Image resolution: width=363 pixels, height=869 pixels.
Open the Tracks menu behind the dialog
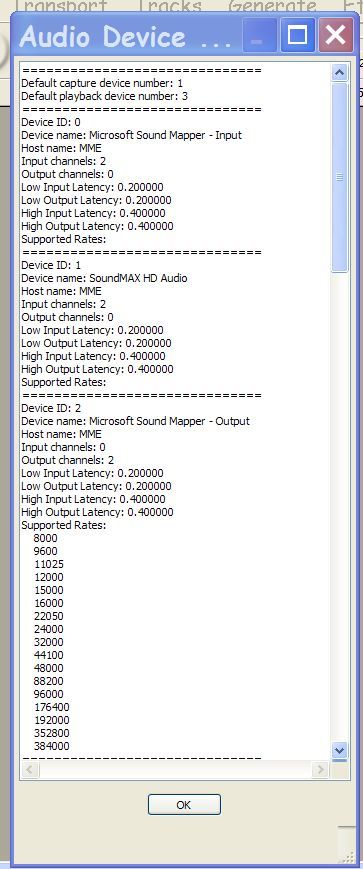click(169, 6)
